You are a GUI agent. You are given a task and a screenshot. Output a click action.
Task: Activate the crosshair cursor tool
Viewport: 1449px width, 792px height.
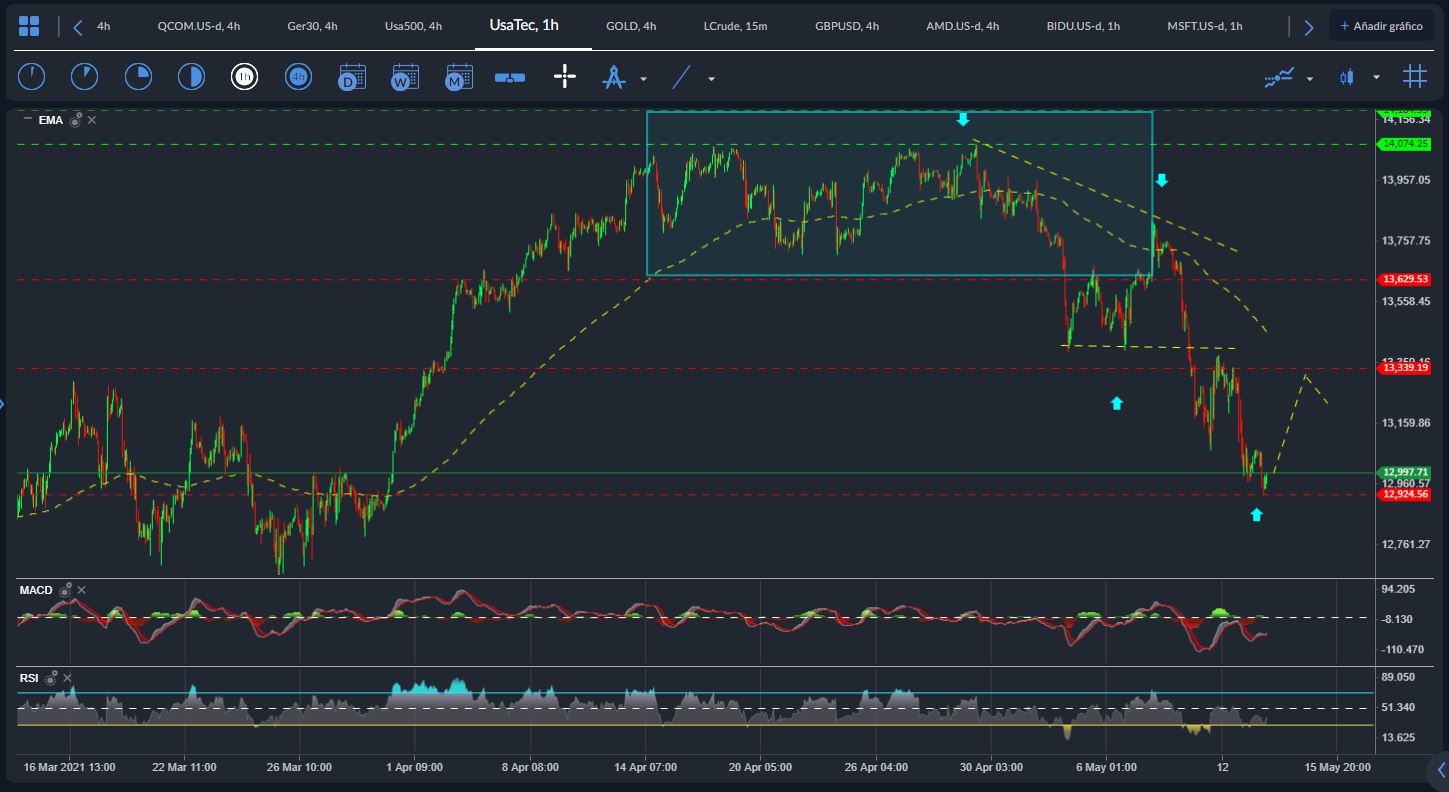tap(565, 77)
